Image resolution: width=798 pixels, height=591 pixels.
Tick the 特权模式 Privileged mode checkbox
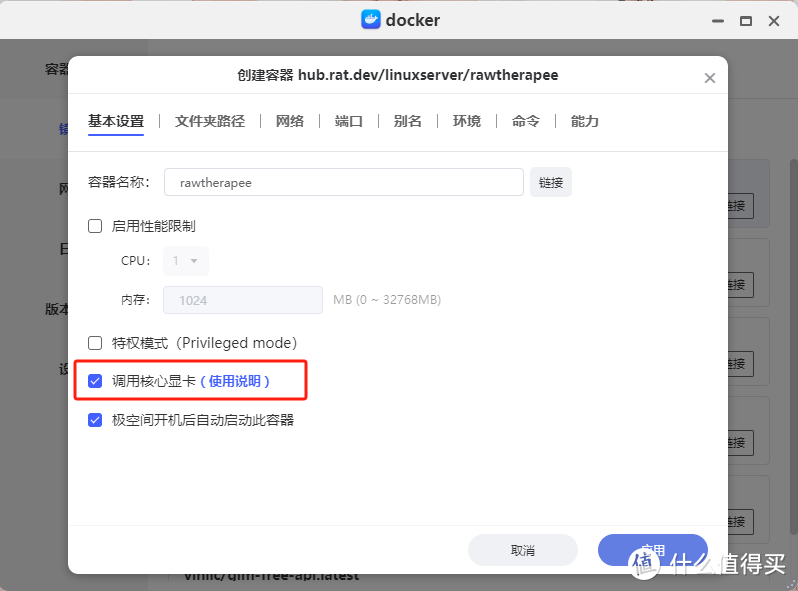click(95, 343)
